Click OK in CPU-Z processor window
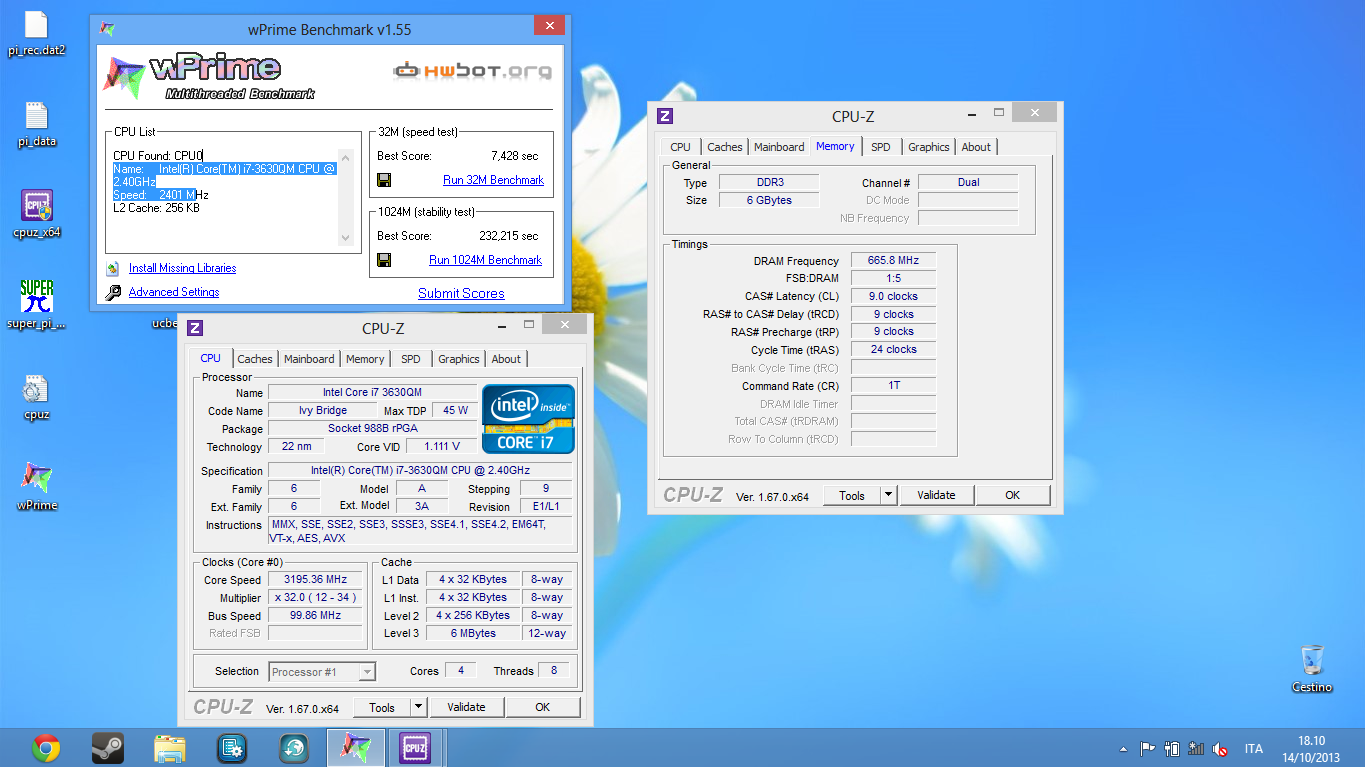 click(x=542, y=707)
